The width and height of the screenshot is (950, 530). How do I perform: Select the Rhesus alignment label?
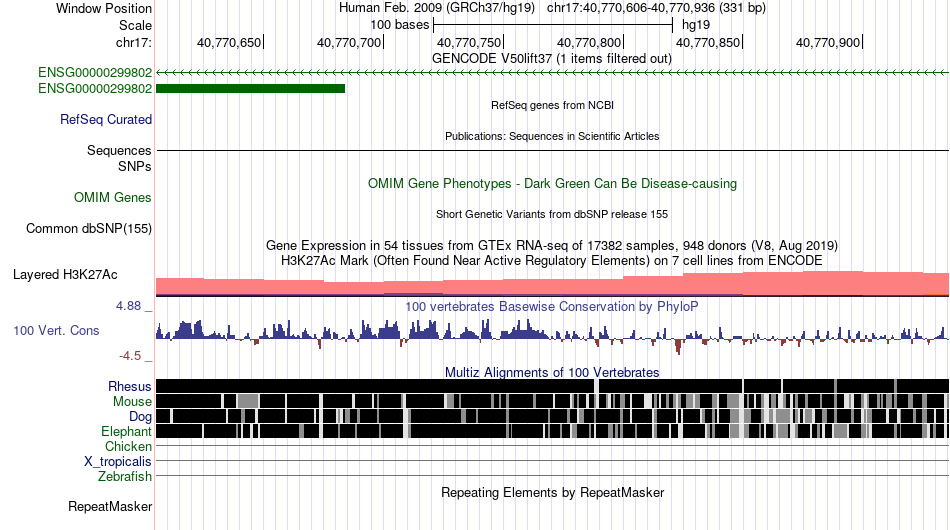click(x=130, y=386)
